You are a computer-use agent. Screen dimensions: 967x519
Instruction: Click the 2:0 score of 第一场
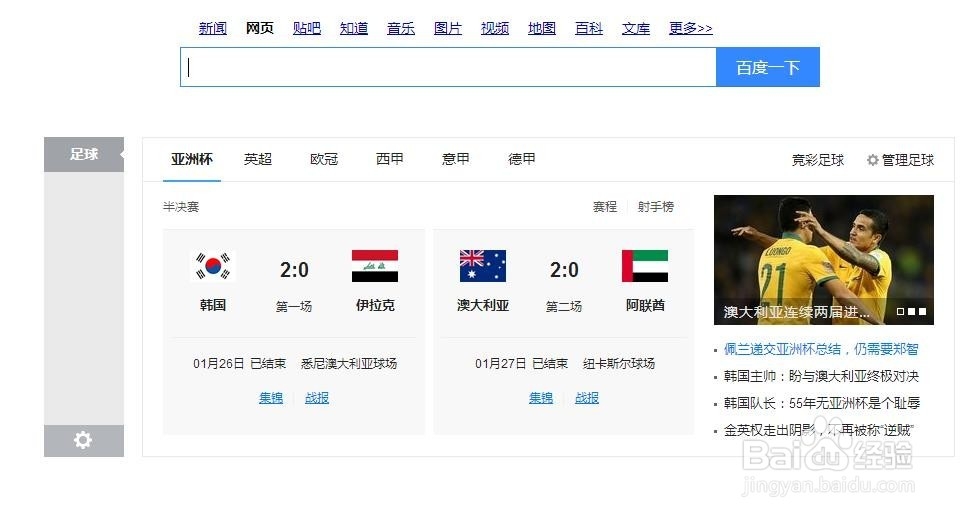coord(294,270)
